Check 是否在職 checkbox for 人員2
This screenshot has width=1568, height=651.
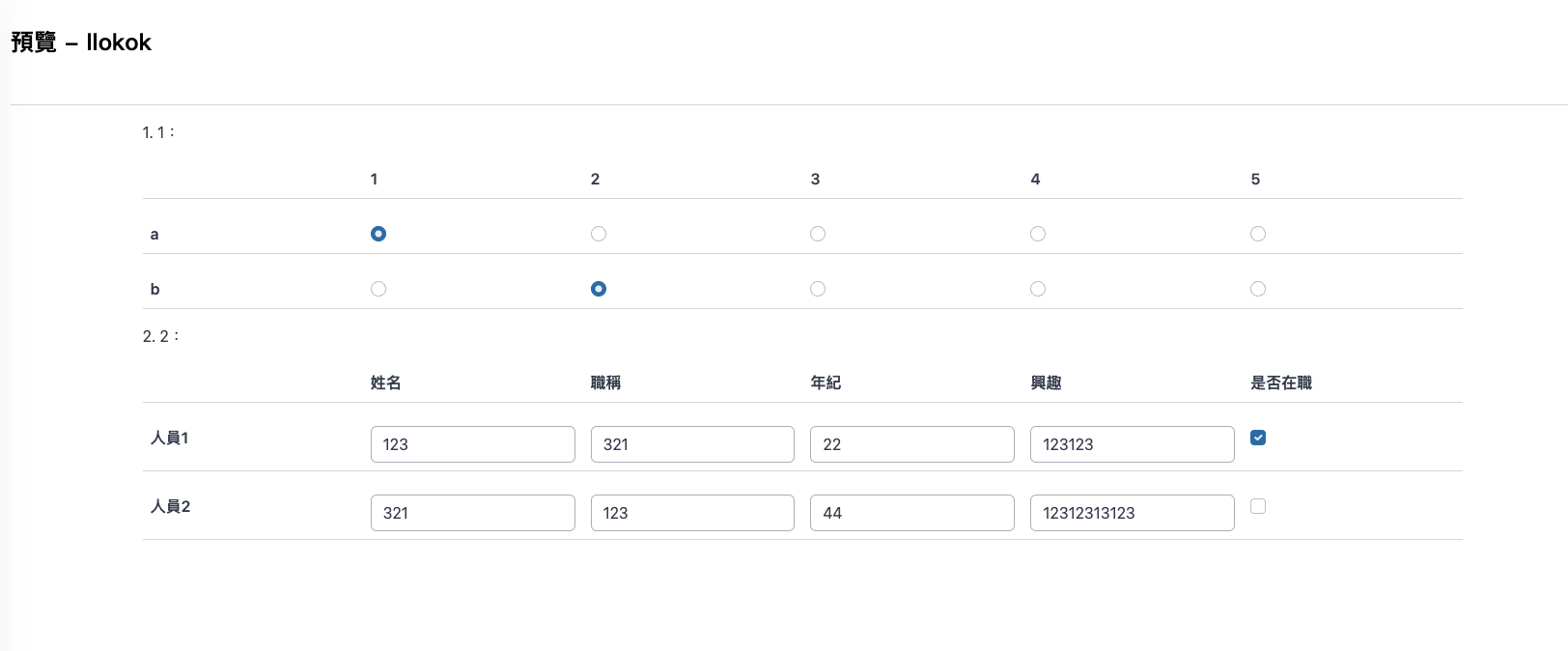click(1258, 506)
